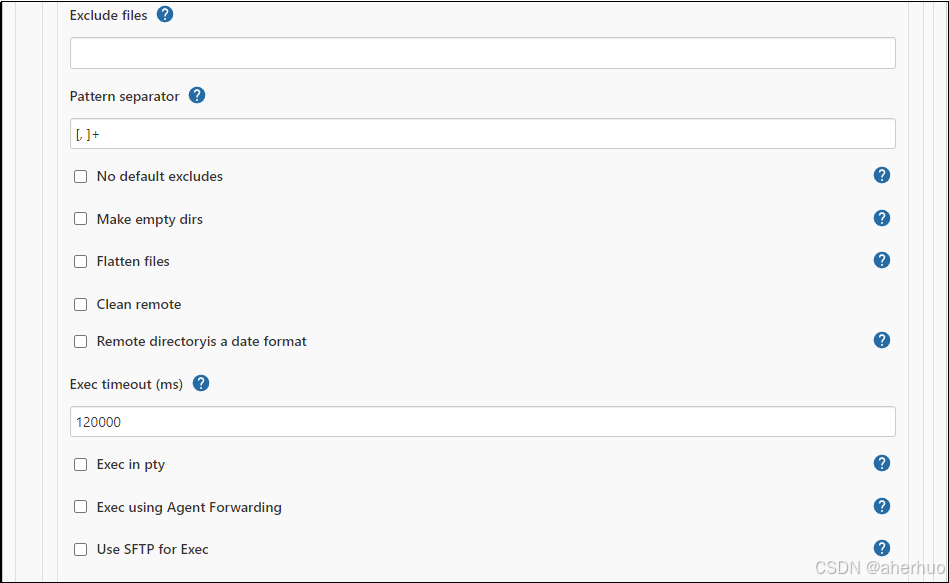
Task: Click the Use SFTP for Exec label
Action: coord(153,550)
